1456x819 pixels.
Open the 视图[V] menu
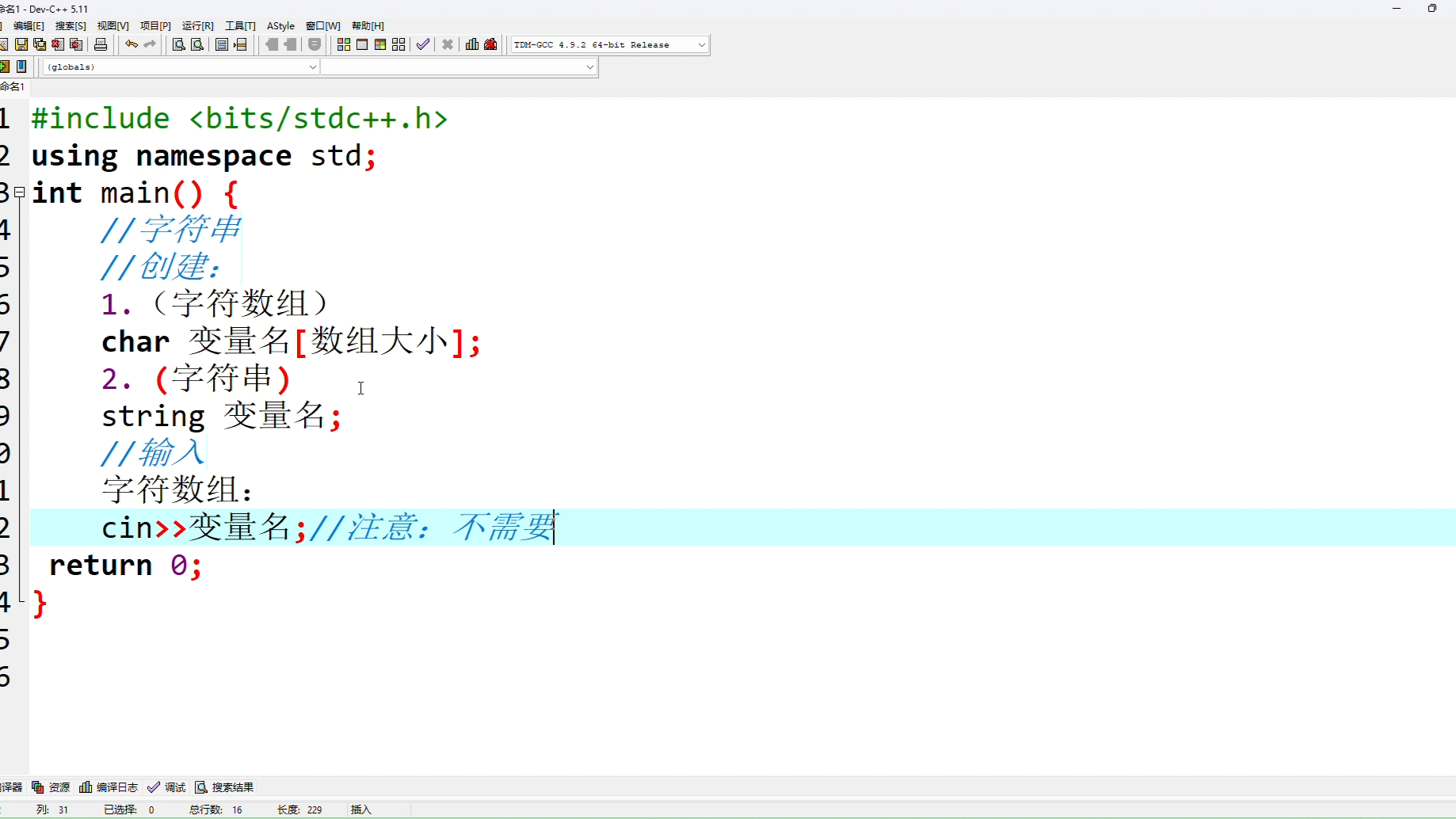(113, 26)
